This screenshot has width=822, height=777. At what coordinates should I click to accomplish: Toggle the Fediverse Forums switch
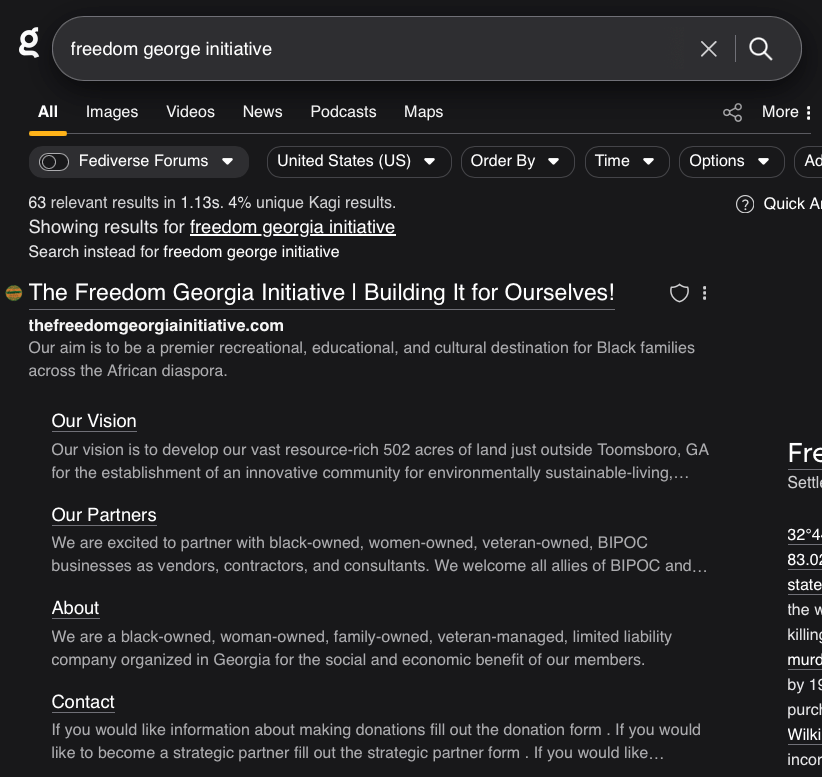pos(54,161)
